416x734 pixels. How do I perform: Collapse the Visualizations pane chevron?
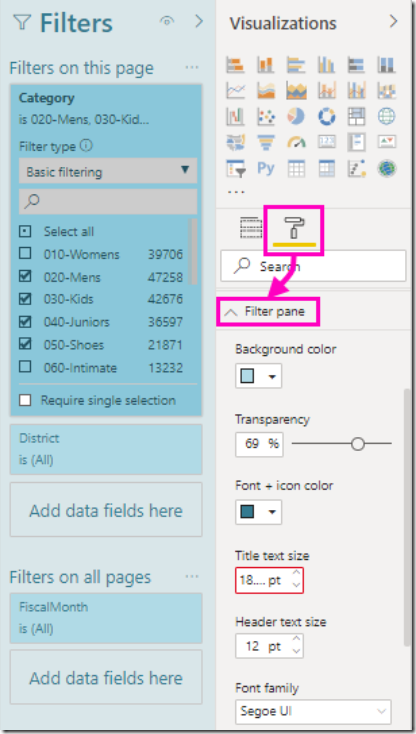click(x=394, y=21)
